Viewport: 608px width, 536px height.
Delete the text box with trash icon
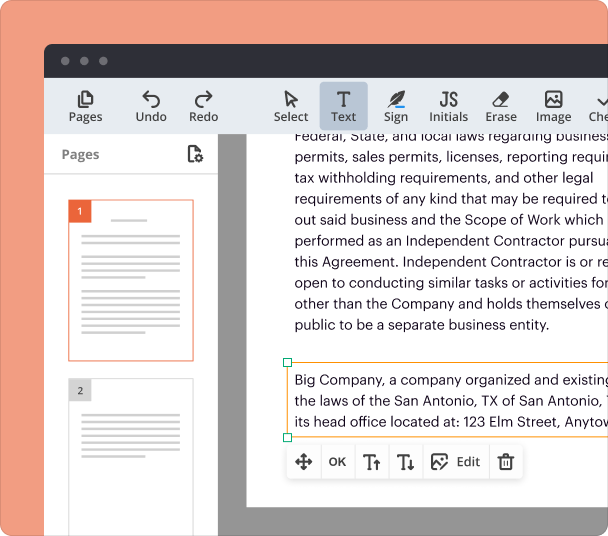pos(506,462)
